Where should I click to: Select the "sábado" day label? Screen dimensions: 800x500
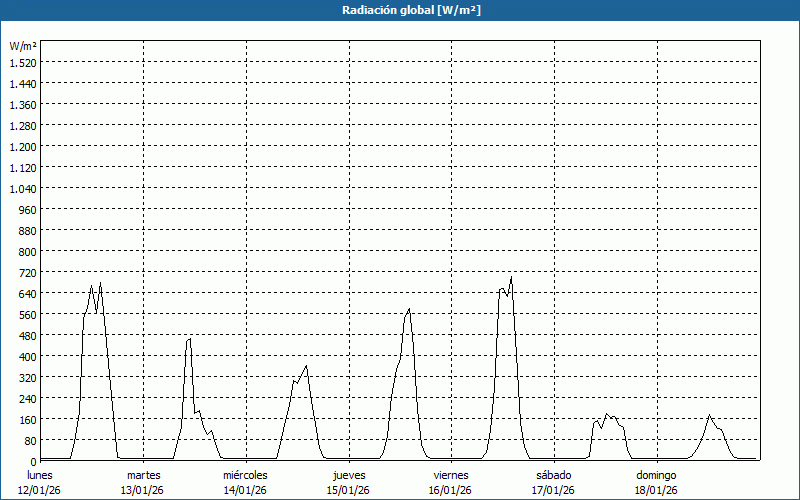tap(553, 475)
